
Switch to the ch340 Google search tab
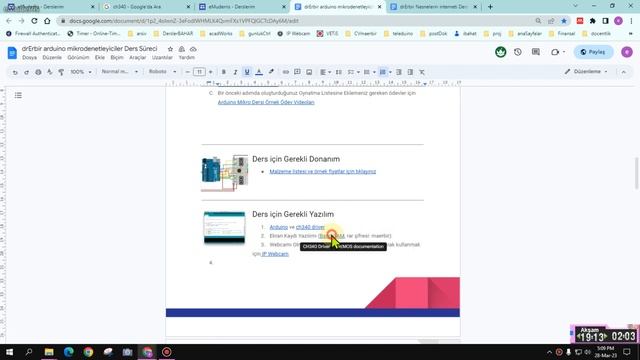(146, 7)
